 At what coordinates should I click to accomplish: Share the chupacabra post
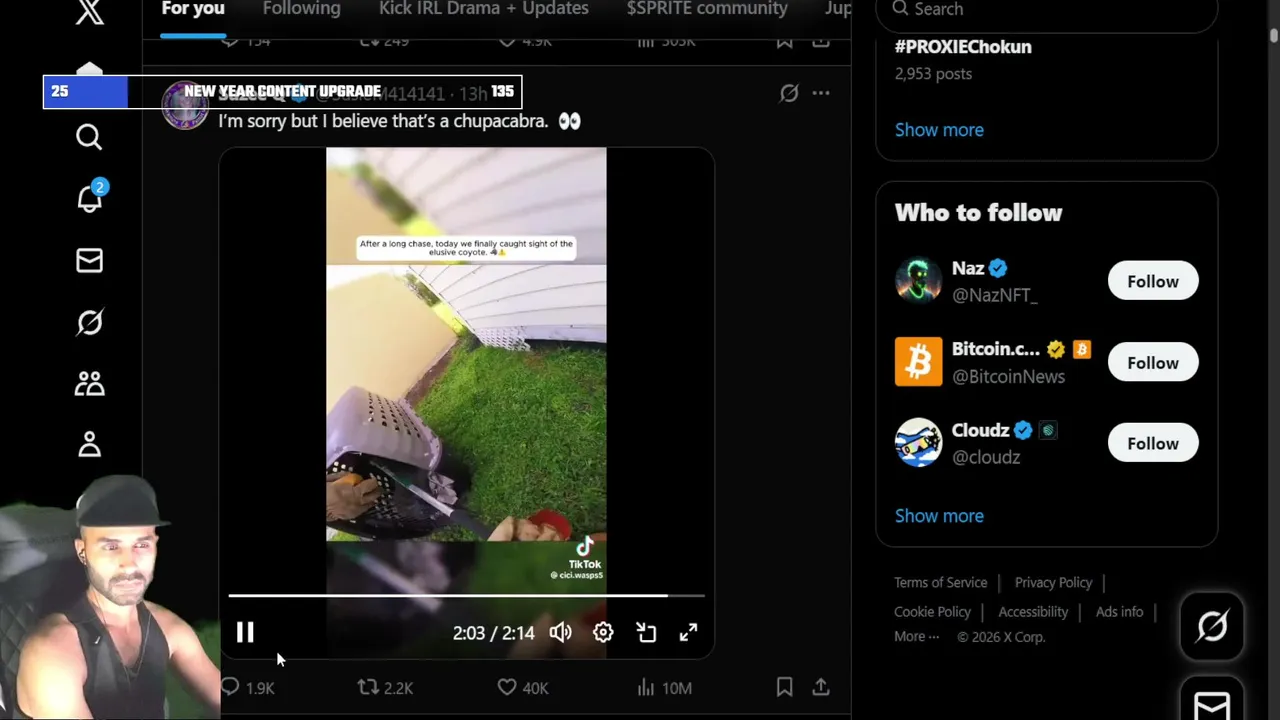(x=821, y=688)
